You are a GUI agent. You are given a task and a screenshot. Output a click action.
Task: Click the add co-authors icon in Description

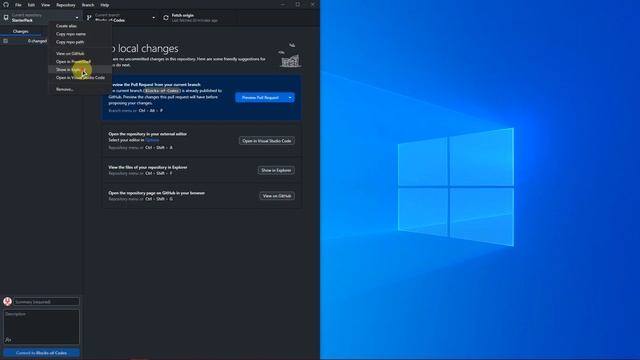tap(8, 340)
